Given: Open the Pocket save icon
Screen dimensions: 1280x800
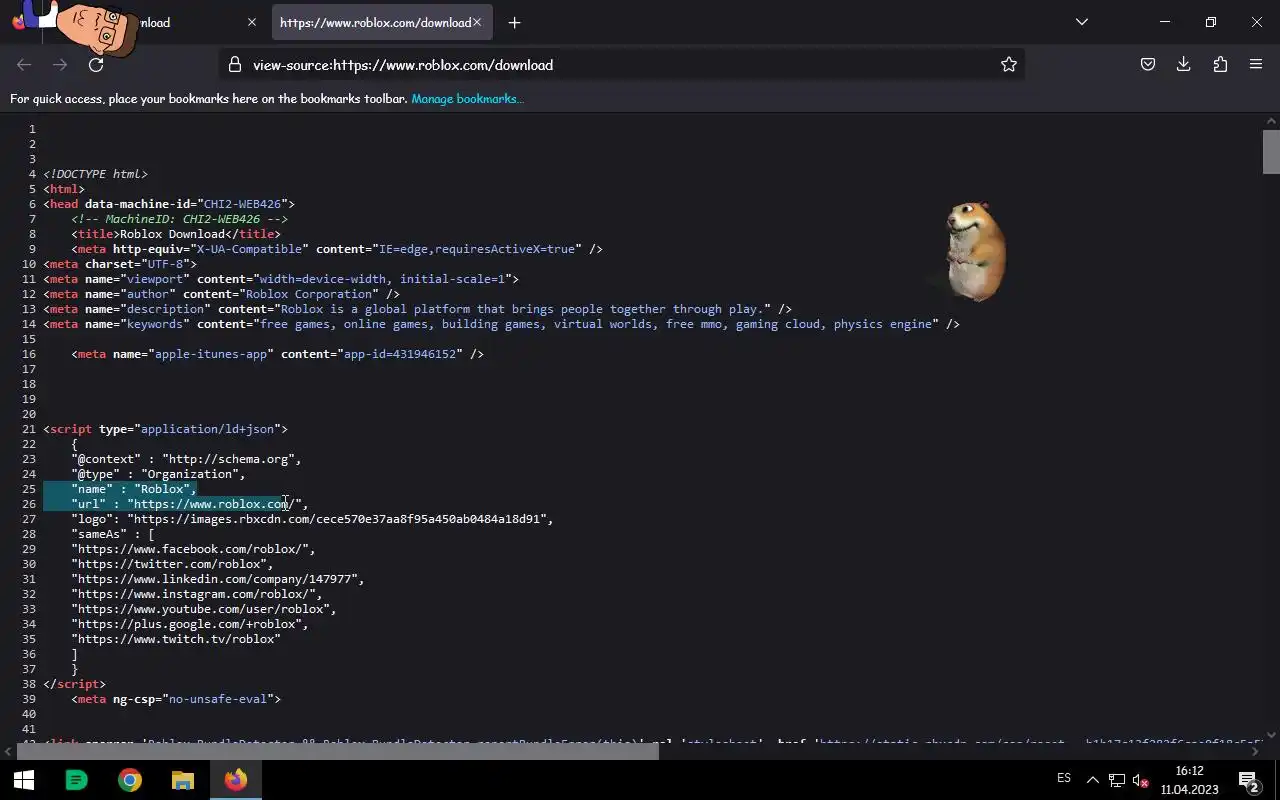Looking at the screenshot, I should (1148, 64).
